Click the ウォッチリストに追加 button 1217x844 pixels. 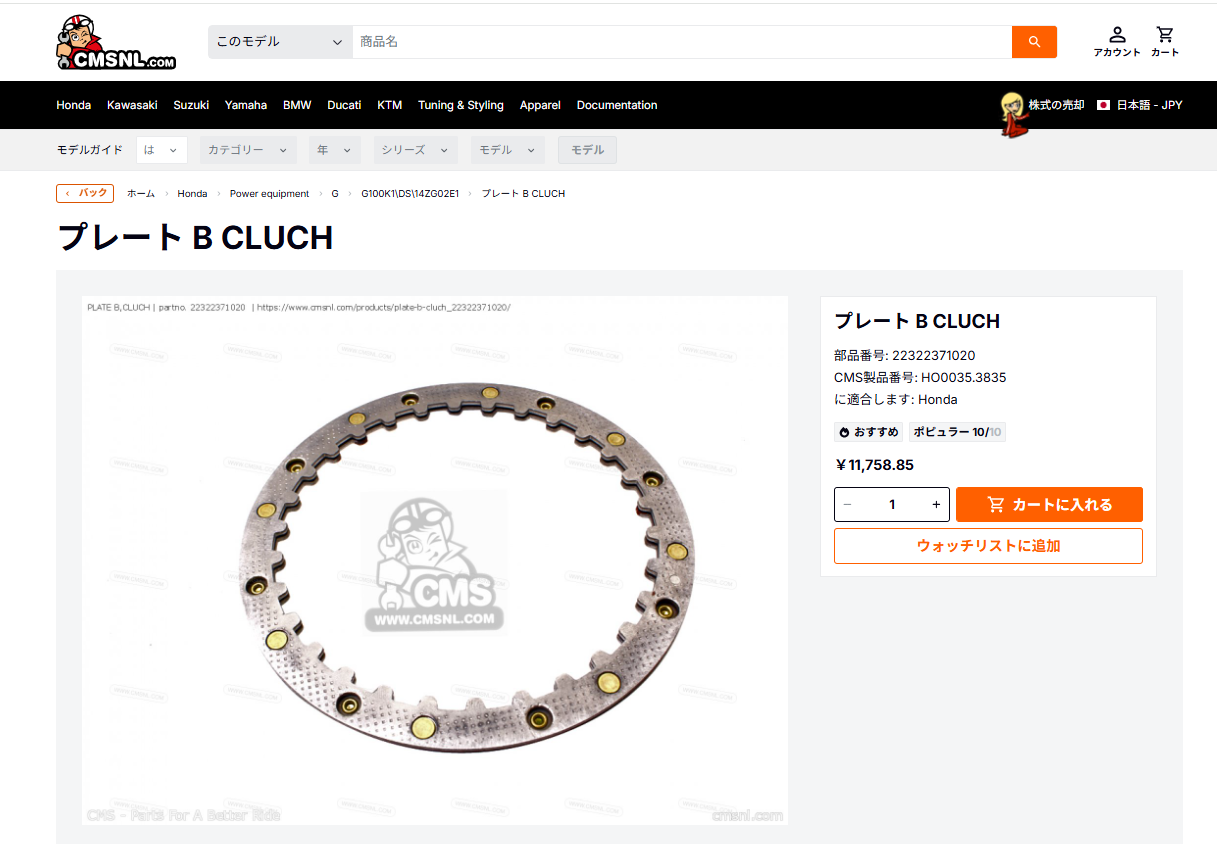[x=988, y=546]
